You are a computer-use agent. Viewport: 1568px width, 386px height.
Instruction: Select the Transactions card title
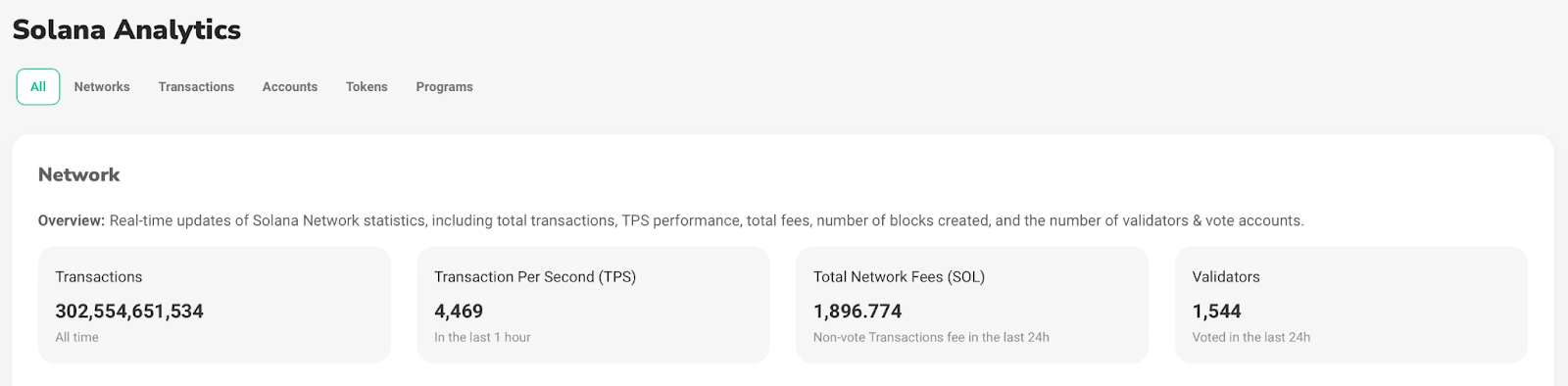tap(99, 277)
